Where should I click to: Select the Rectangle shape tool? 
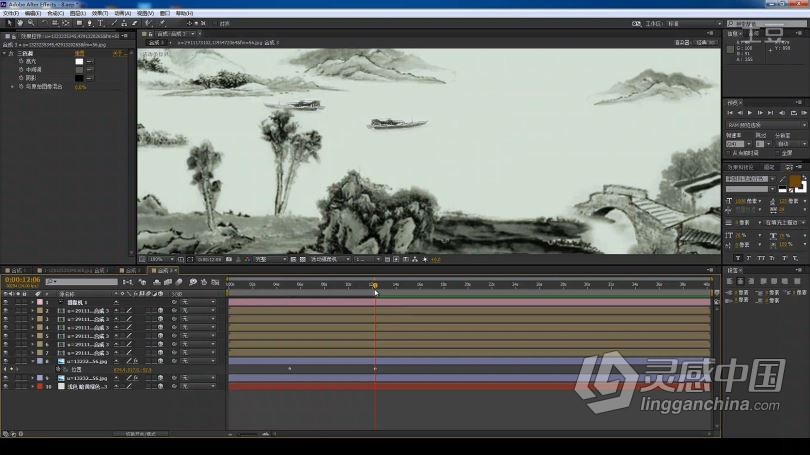tap(79, 23)
